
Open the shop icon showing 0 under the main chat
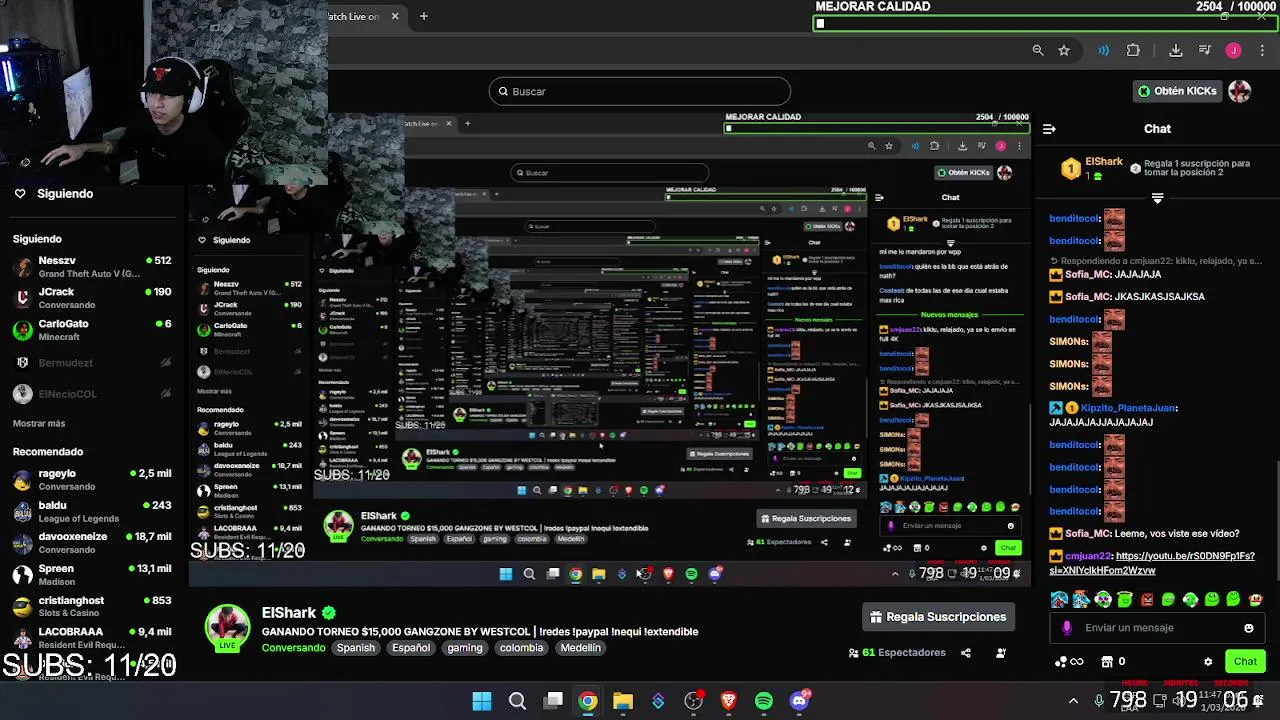[x=1107, y=661]
